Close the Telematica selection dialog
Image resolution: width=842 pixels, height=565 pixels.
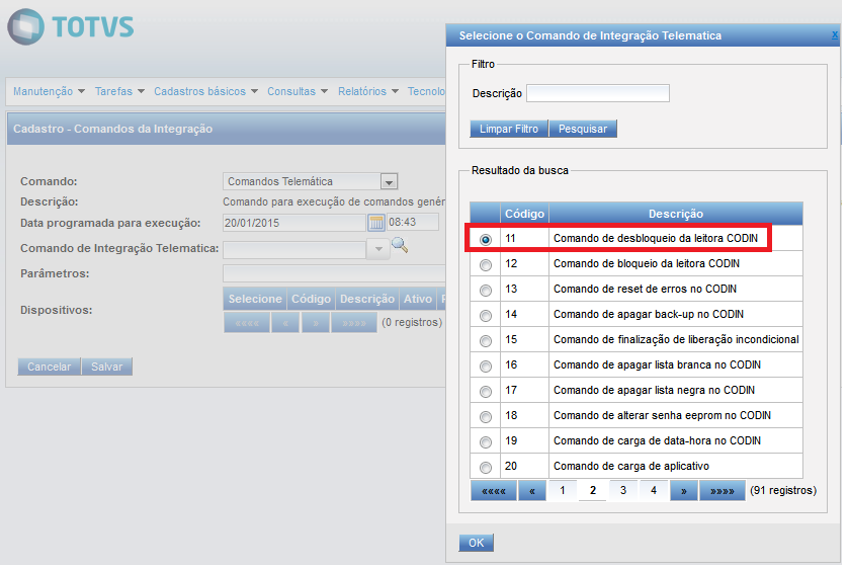[834, 35]
